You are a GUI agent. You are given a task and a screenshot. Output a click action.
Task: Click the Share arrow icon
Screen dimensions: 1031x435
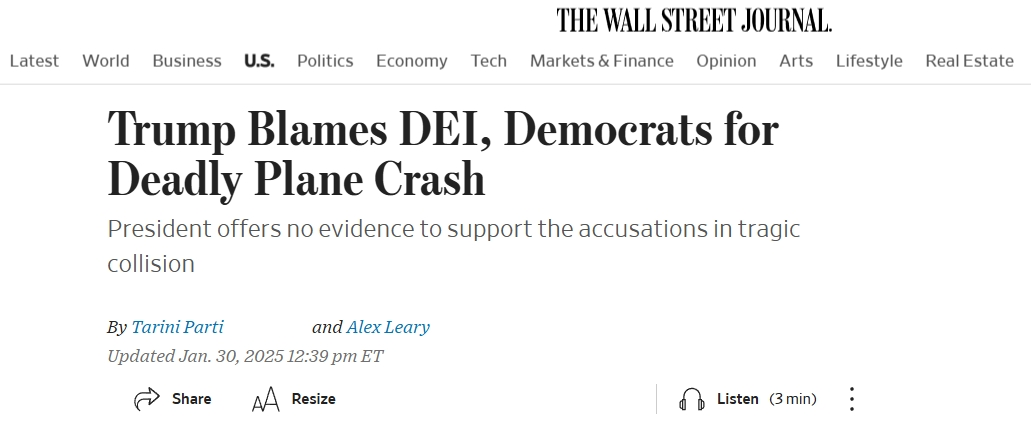click(147, 399)
